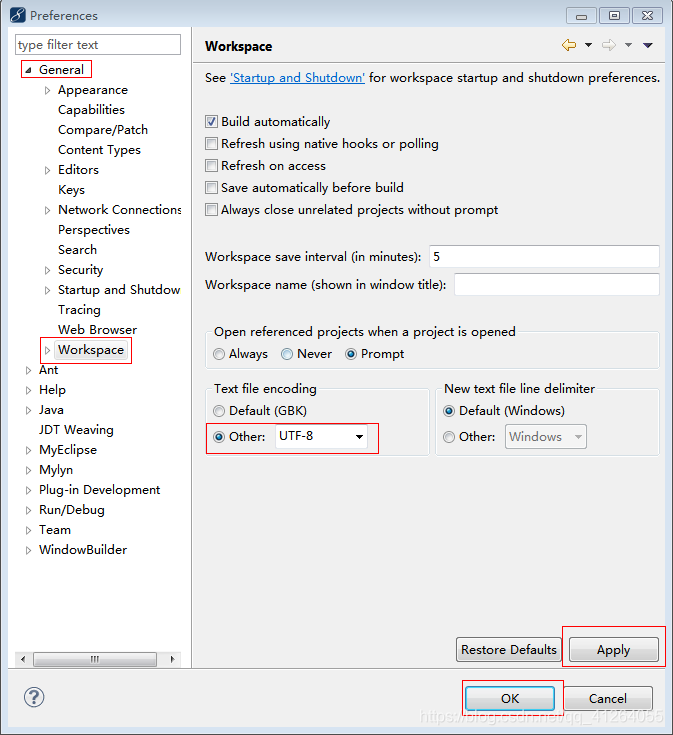The height and width of the screenshot is (735, 673).
Task: Click the Apply button
Action: 613,650
